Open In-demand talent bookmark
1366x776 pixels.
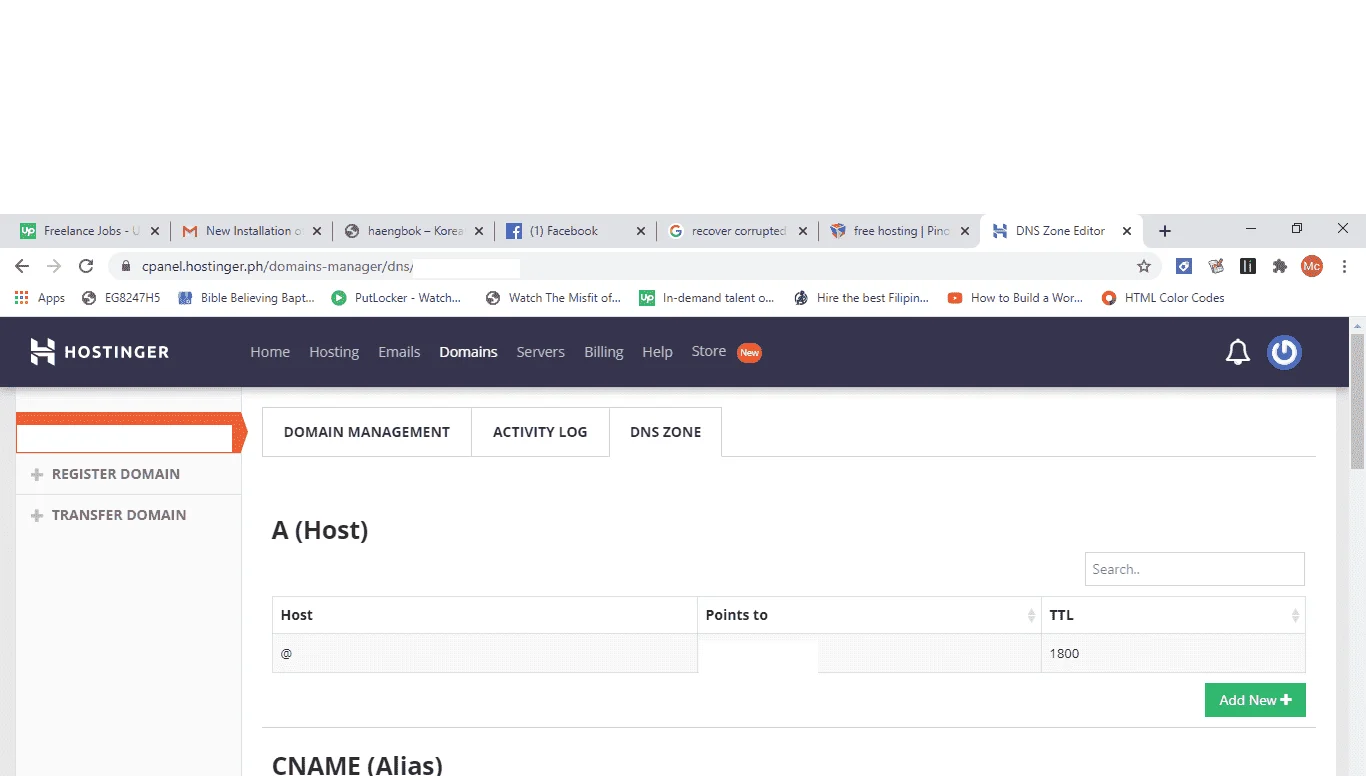[707, 298]
